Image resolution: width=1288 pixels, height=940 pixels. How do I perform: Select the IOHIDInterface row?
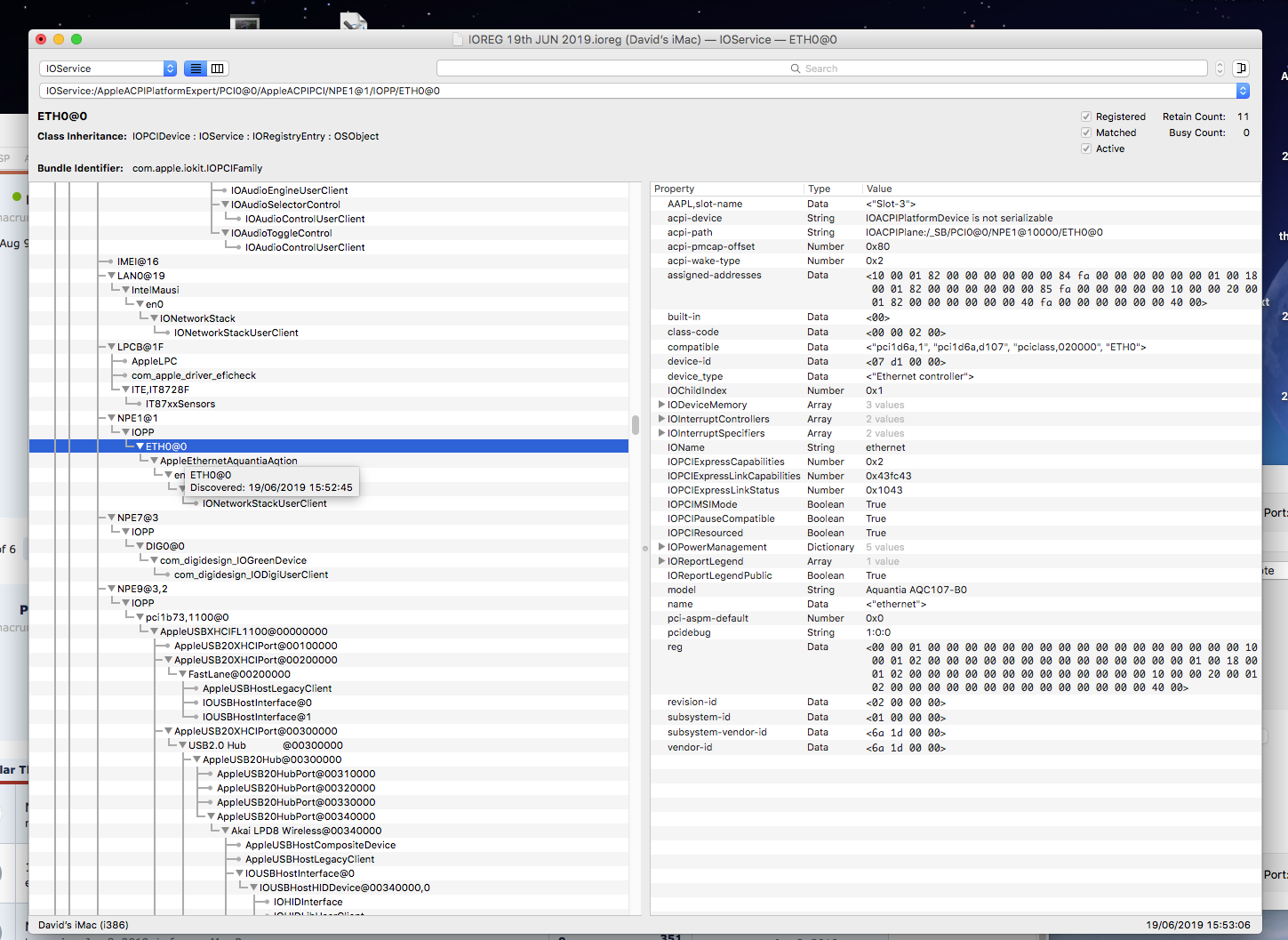(x=308, y=902)
